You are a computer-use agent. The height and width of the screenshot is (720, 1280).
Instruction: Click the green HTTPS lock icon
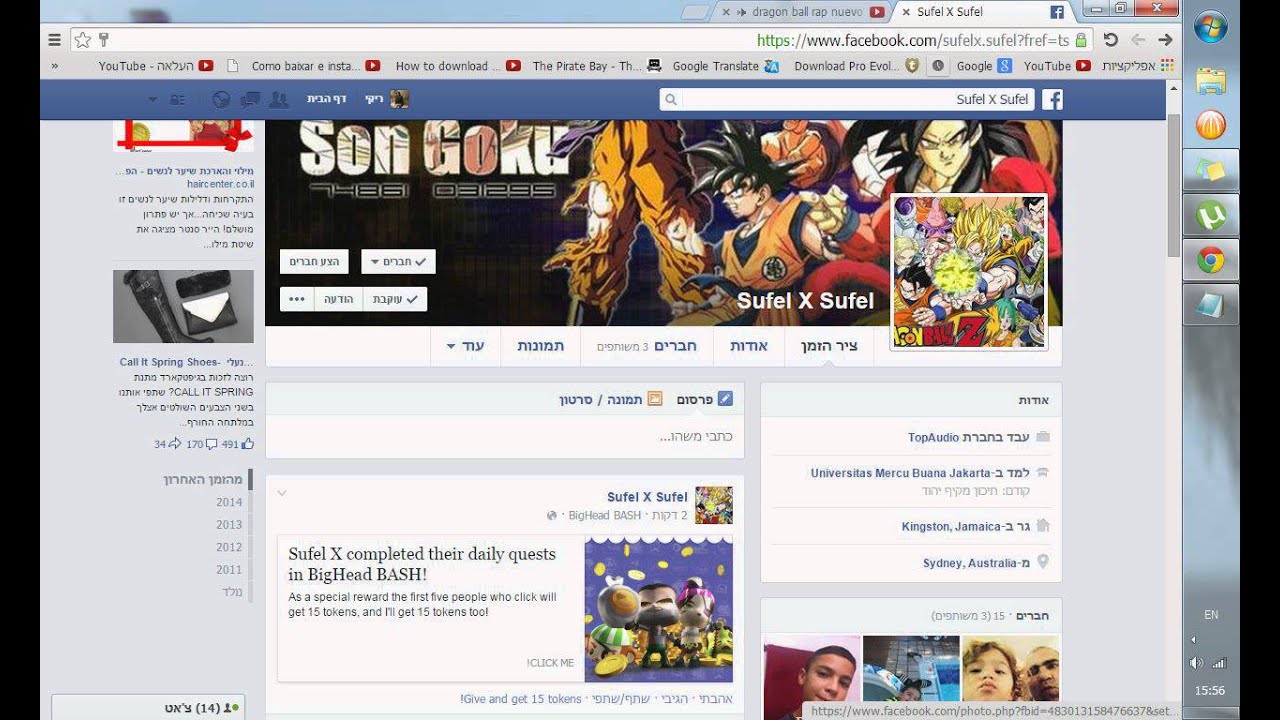point(1081,40)
